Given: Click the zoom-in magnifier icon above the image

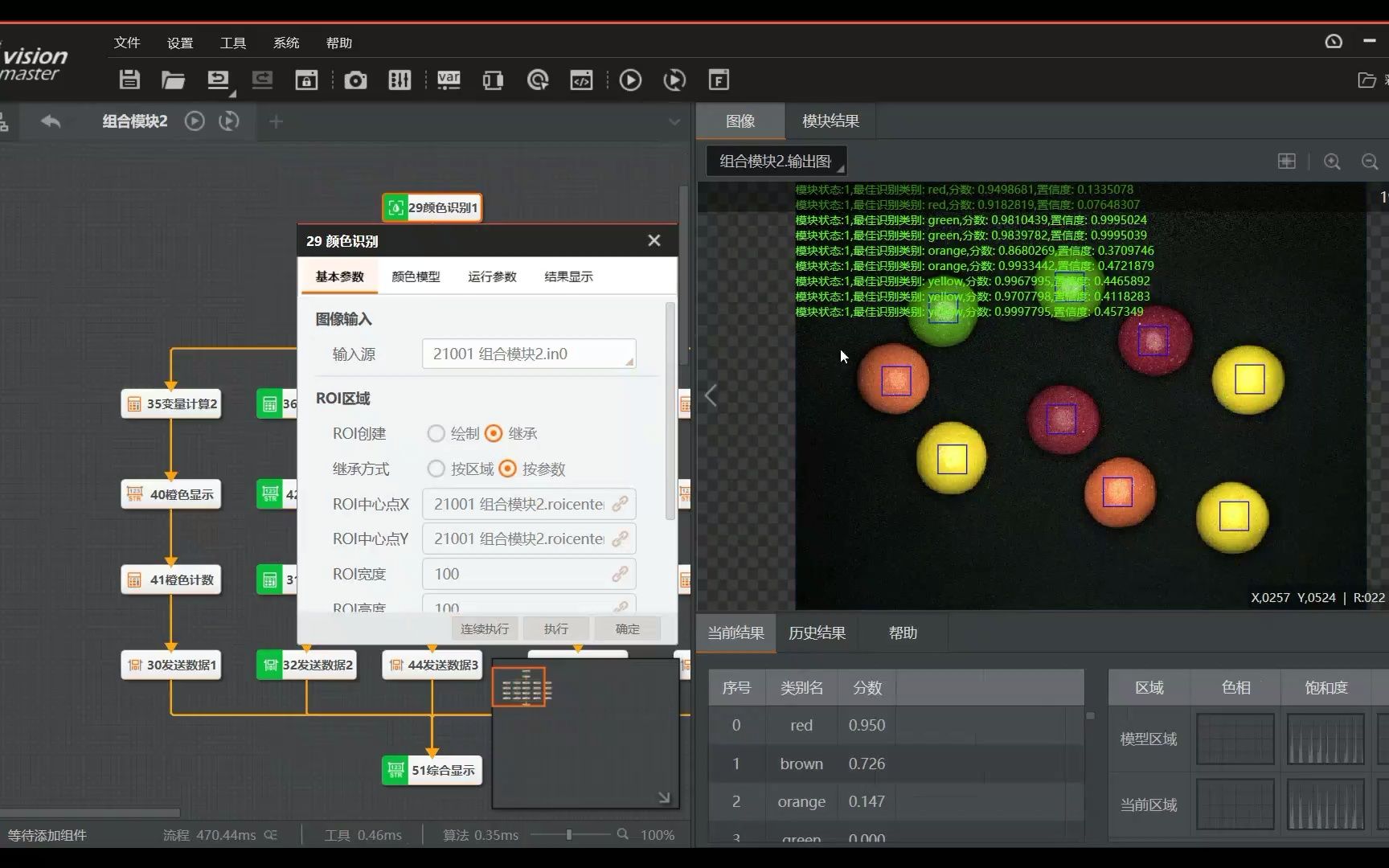Looking at the screenshot, I should (x=1332, y=161).
